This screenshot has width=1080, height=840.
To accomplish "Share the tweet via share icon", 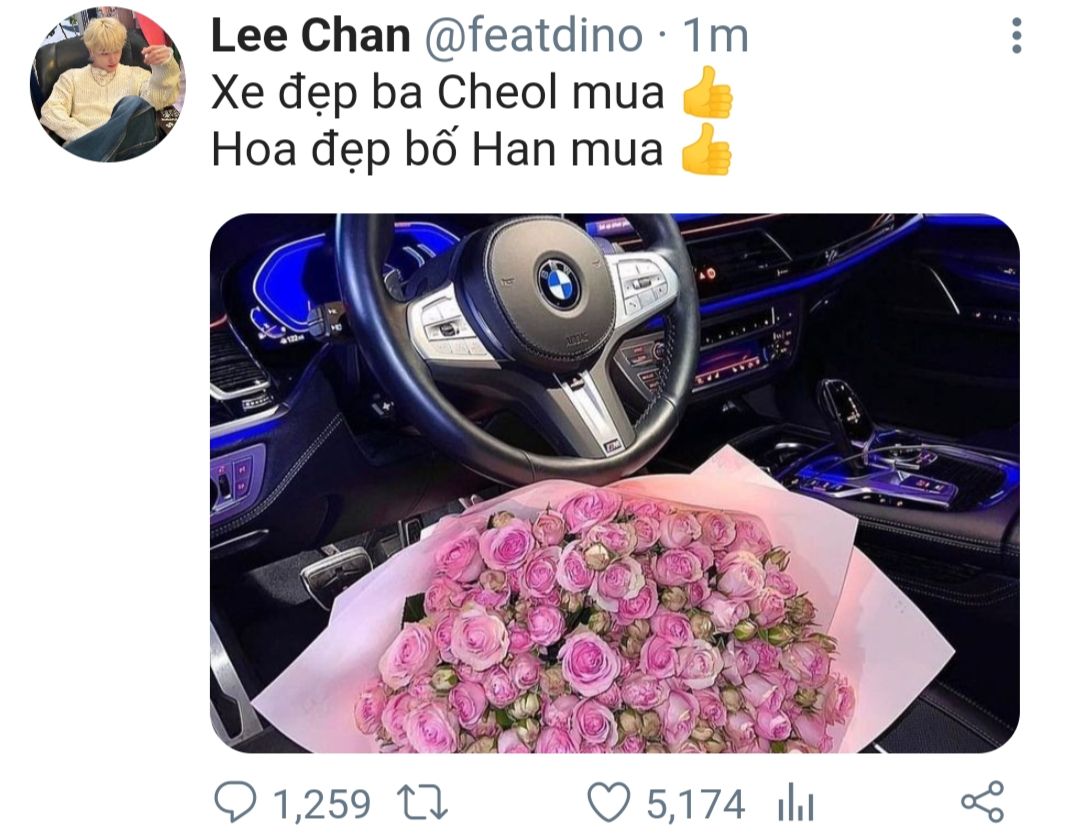I will (983, 801).
